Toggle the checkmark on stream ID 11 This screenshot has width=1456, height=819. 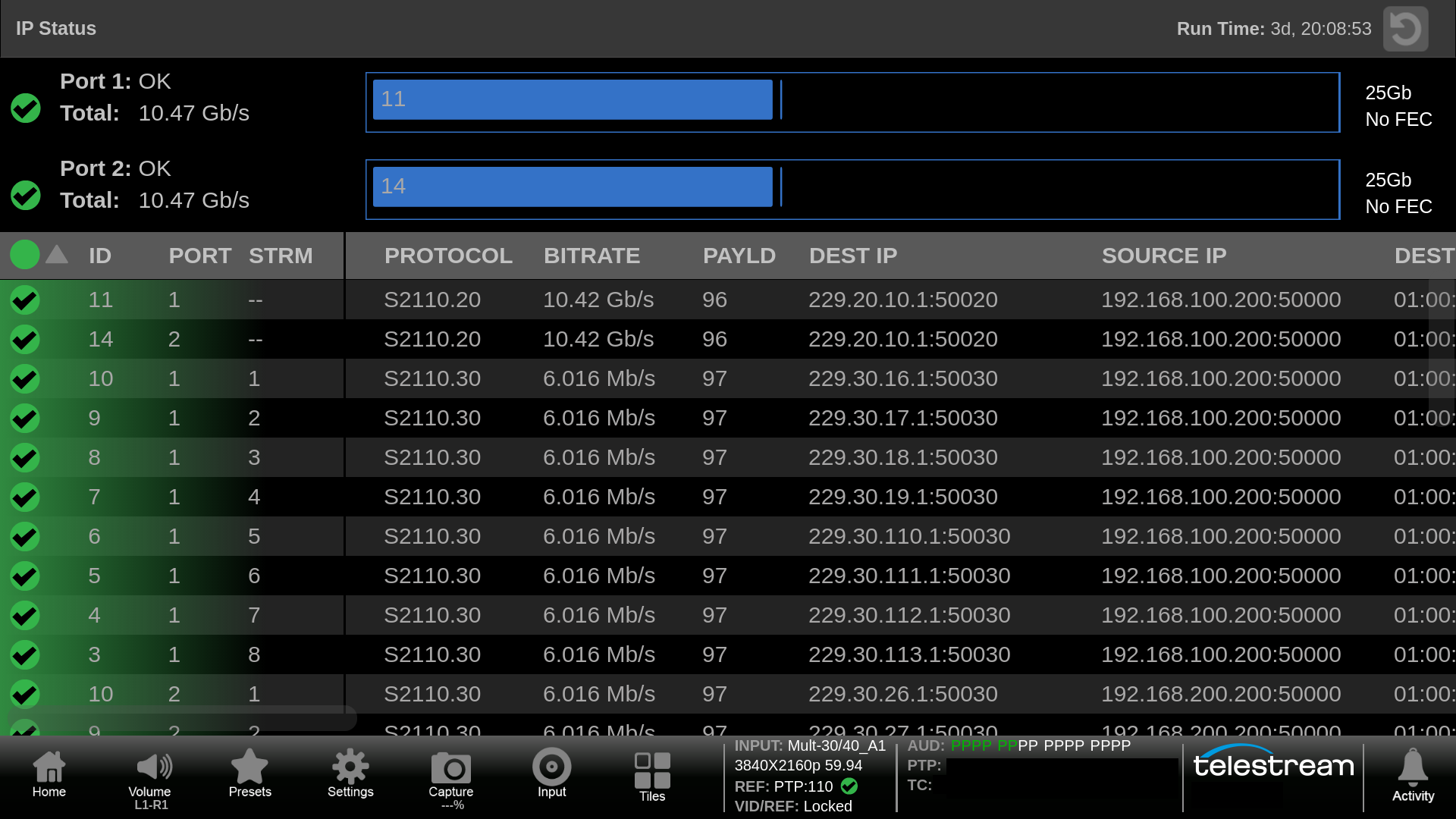[x=24, y=300]
